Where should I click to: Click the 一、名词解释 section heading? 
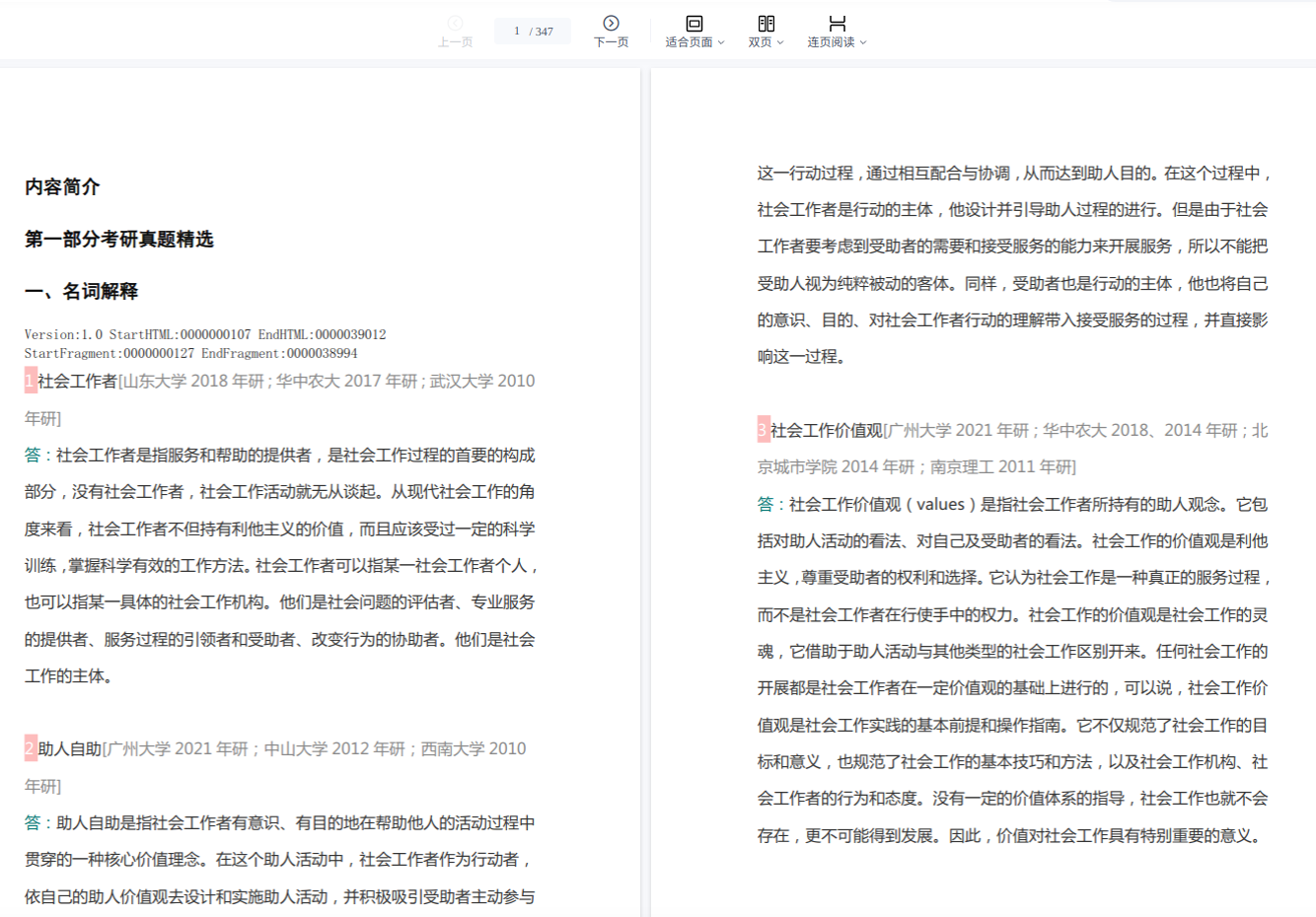click(x=81, y=292)
